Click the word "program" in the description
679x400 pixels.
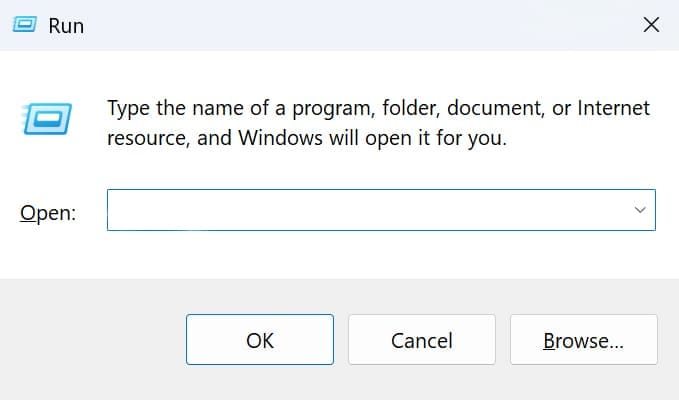click(x=318, y=107)
